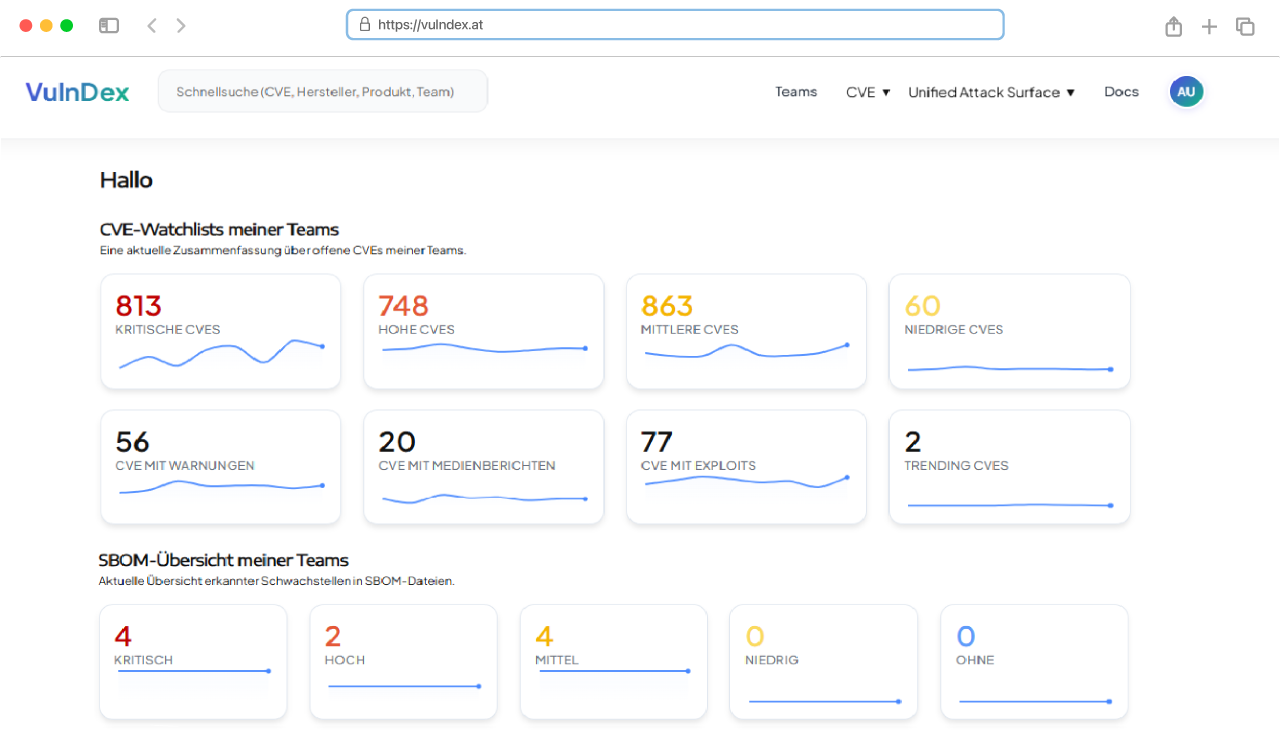This screenshot has width=1280, height=751.
Task: Open the AU user avatar menu
Action: [1186, 91]
